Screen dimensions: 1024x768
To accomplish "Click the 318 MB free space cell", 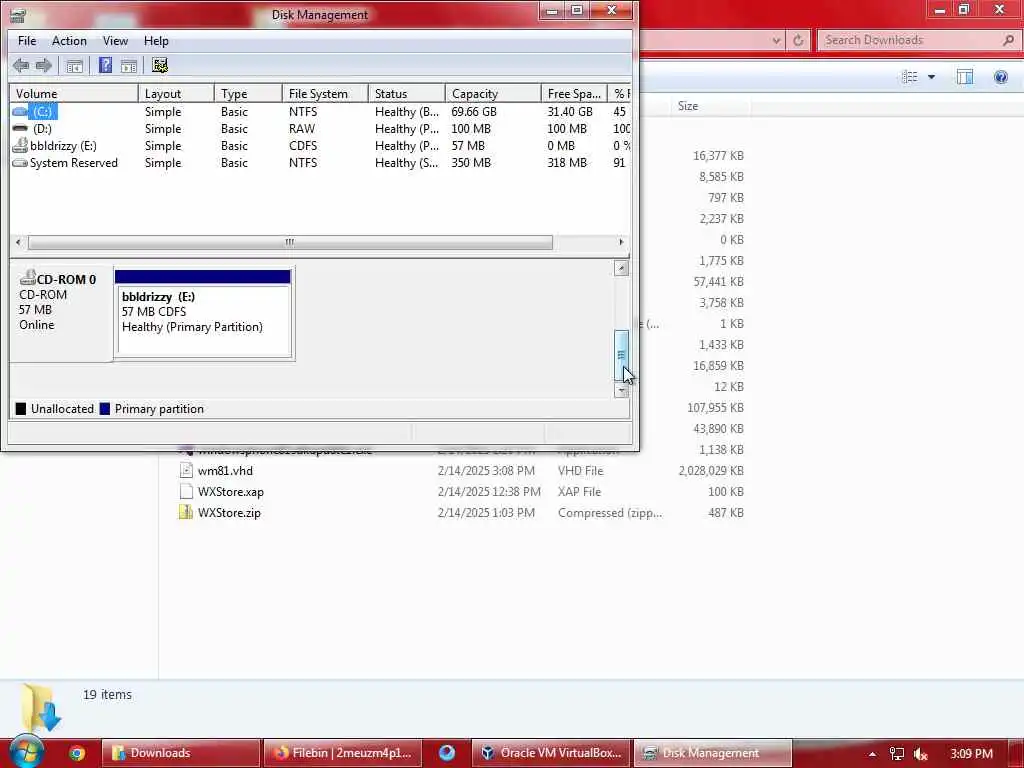I will click(x=567, y=163).
